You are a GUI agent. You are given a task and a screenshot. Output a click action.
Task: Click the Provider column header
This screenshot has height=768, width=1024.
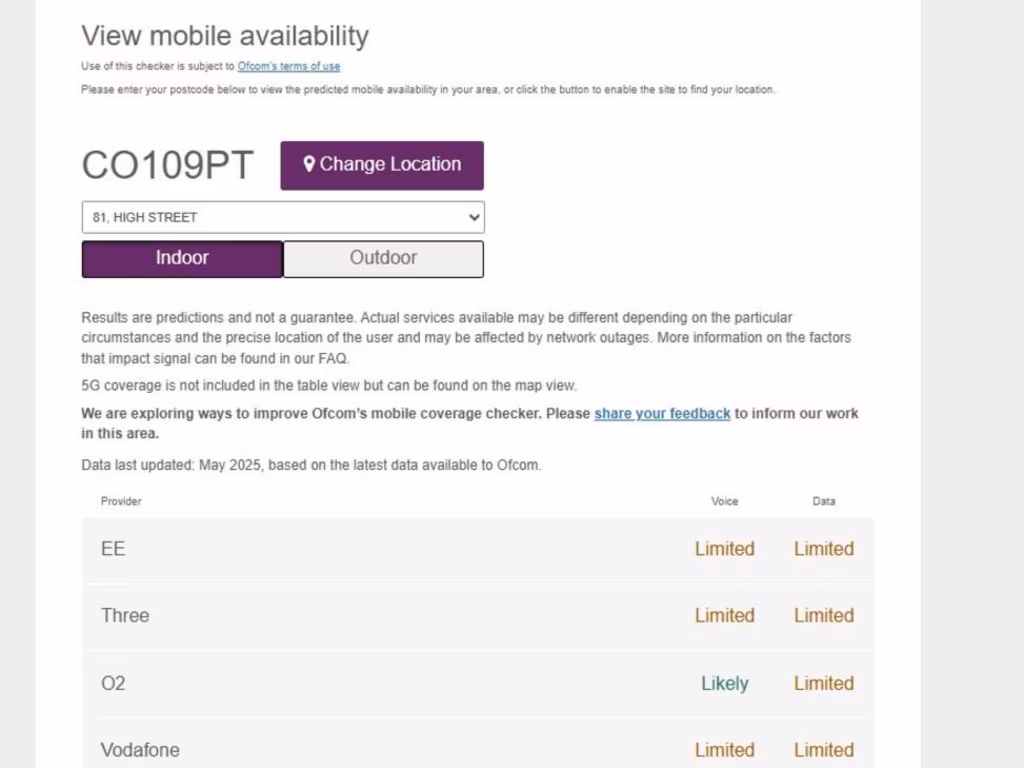coord(121,501)
